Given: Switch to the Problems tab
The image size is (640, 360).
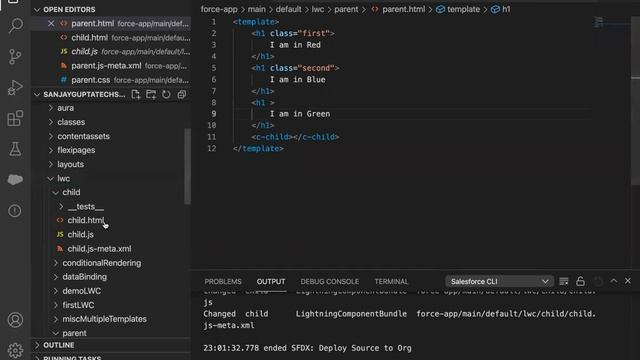Looking at the screenshot, I should (x=223, y=282).
